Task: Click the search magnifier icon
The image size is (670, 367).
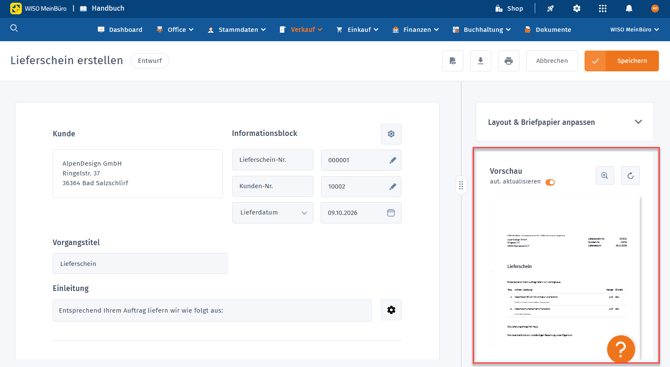Action: pos(14,28)
